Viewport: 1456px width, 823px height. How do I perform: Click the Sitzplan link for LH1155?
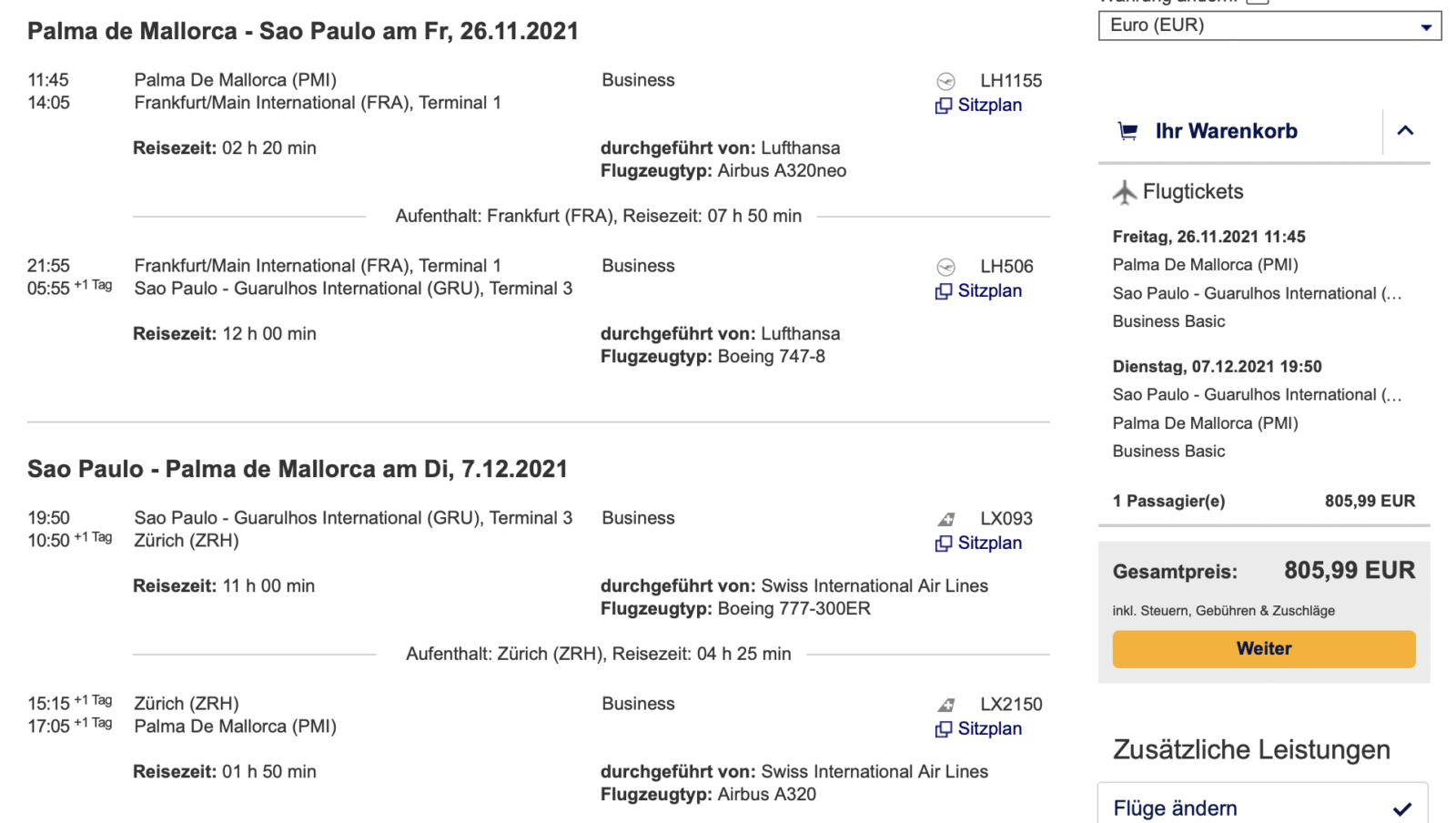pyautogui.click(x=989, y=106)
